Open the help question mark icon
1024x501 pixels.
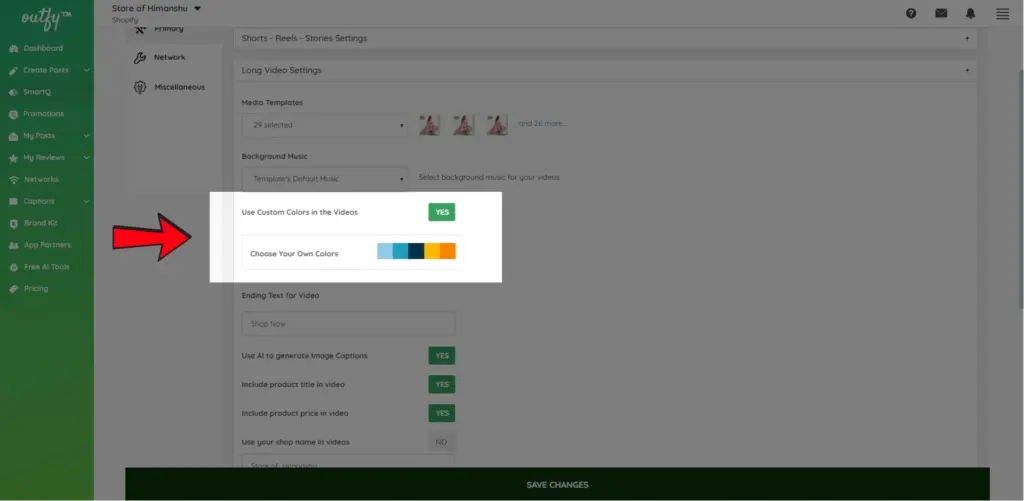coord(911,13)
